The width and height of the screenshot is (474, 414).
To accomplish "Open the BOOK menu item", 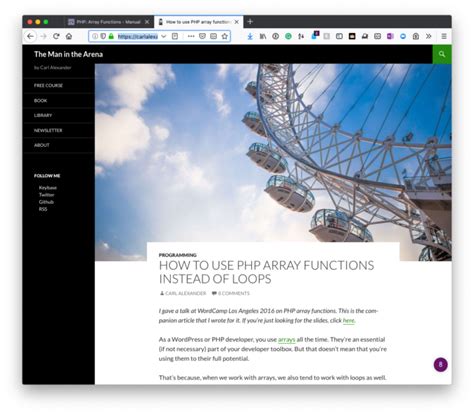I will pos(40,101).
